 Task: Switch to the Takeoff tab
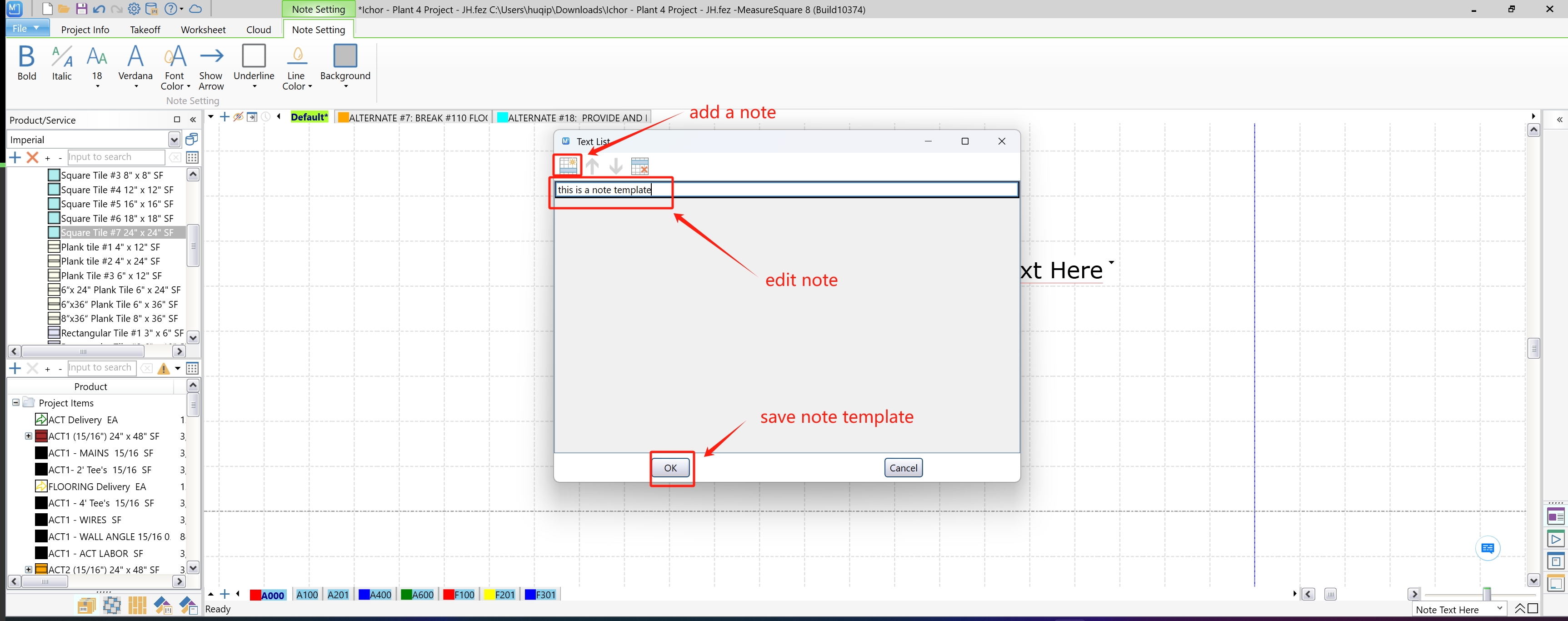point(145,29)
